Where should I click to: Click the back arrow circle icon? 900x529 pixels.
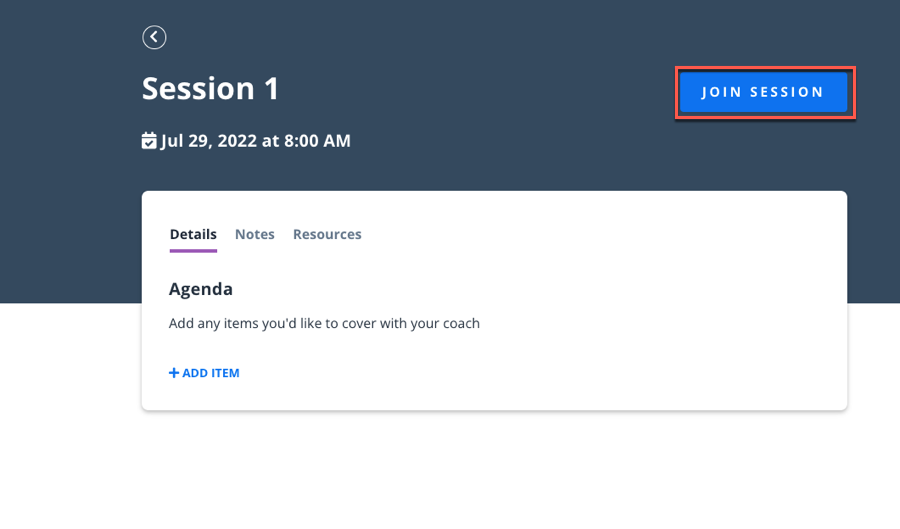click(x=154, y=37)
